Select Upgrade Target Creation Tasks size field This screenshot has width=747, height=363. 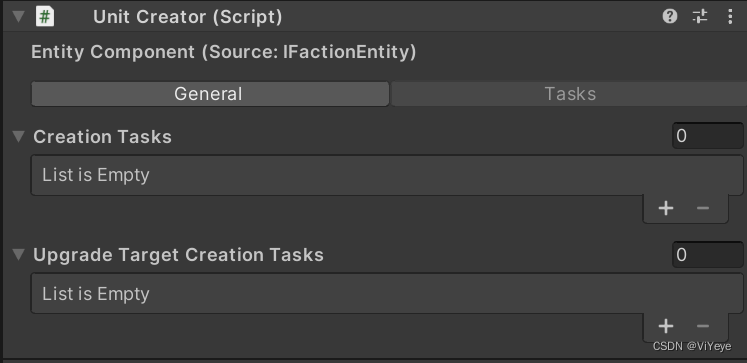tap(708, 255)
